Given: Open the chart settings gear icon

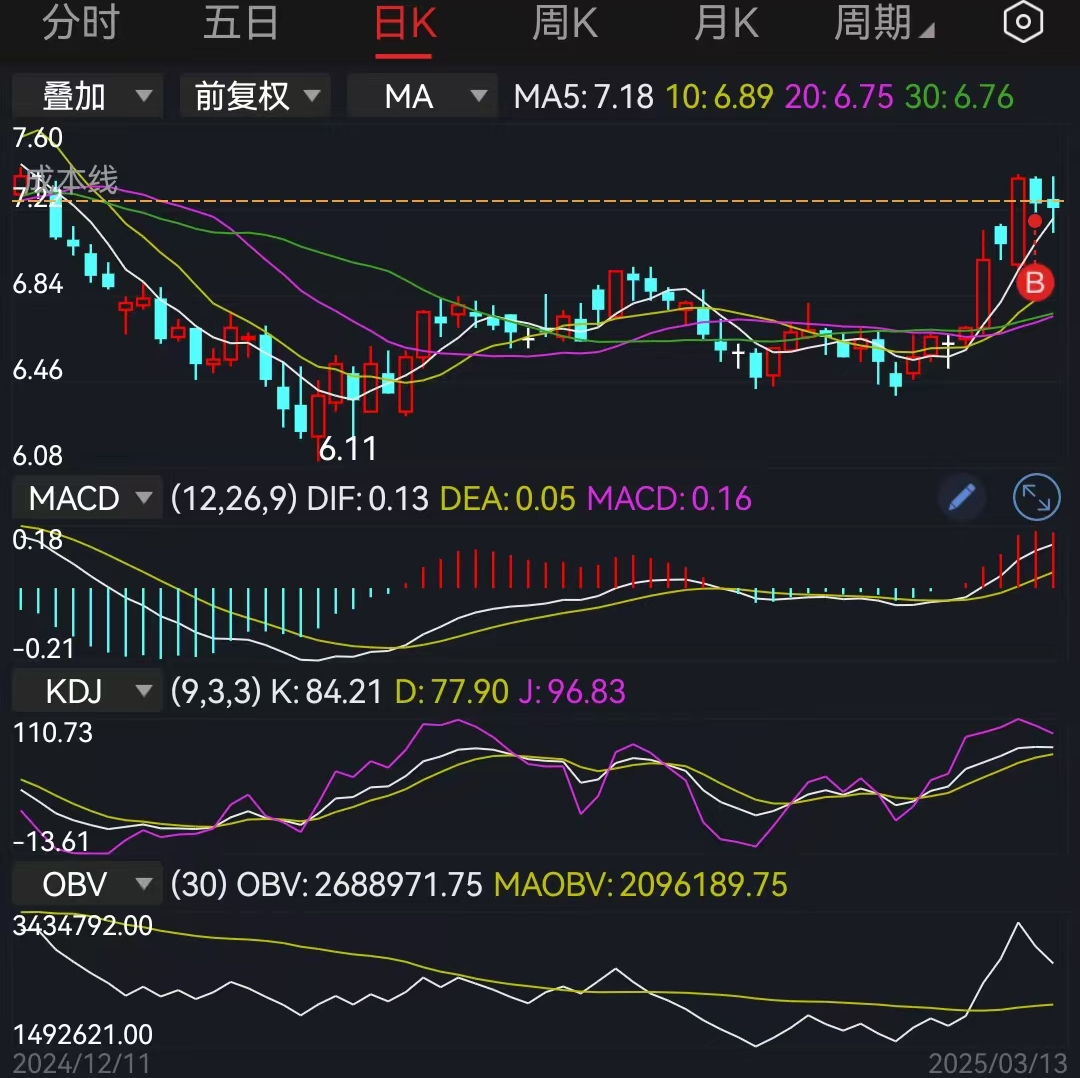Looking at the screenshot, I should pyautogui.click(x=1022, y=22).
